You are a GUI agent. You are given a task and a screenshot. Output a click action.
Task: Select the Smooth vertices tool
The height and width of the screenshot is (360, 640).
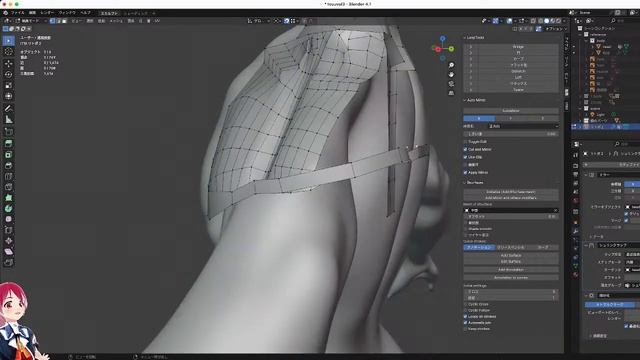coord(9,219)
